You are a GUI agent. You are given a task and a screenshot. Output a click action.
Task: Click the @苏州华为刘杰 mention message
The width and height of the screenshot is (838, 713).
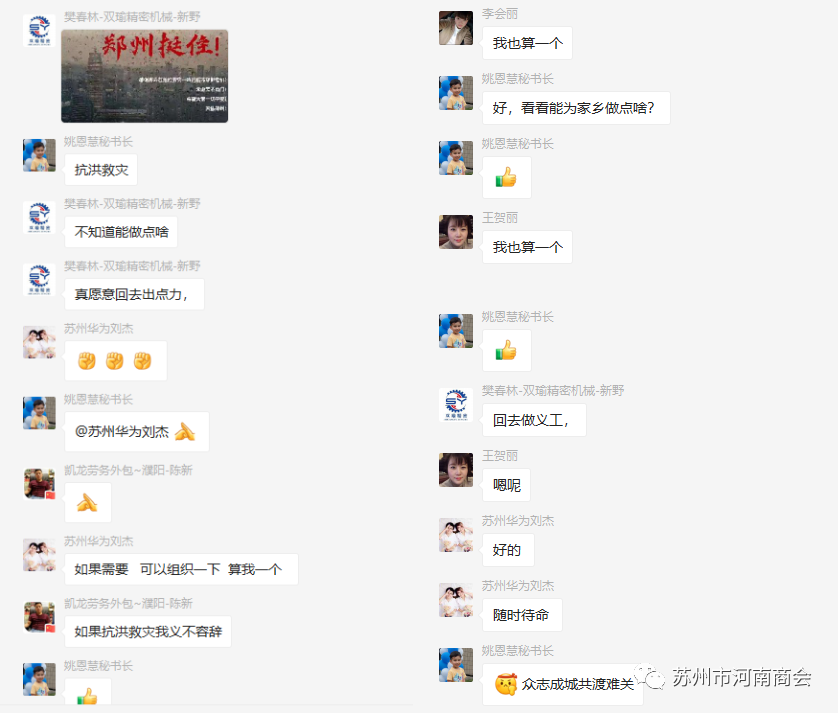137,431
